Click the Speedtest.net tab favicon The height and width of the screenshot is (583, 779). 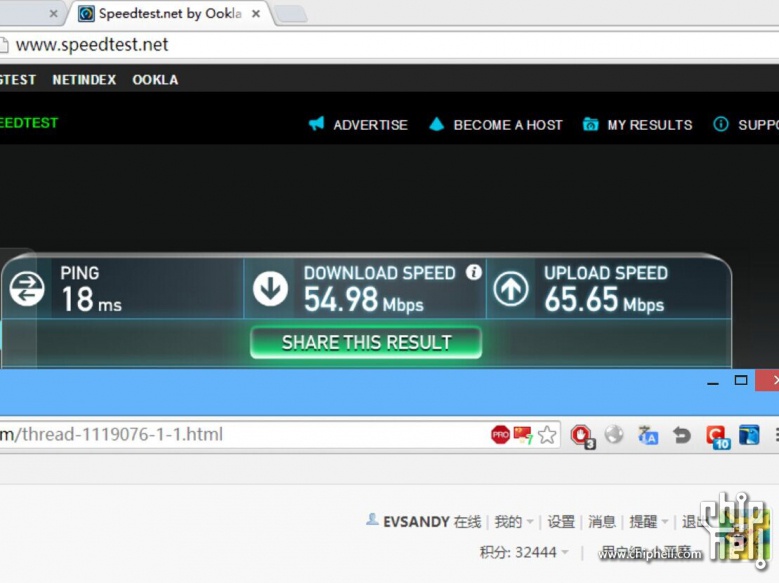click(x=86, y=13)
